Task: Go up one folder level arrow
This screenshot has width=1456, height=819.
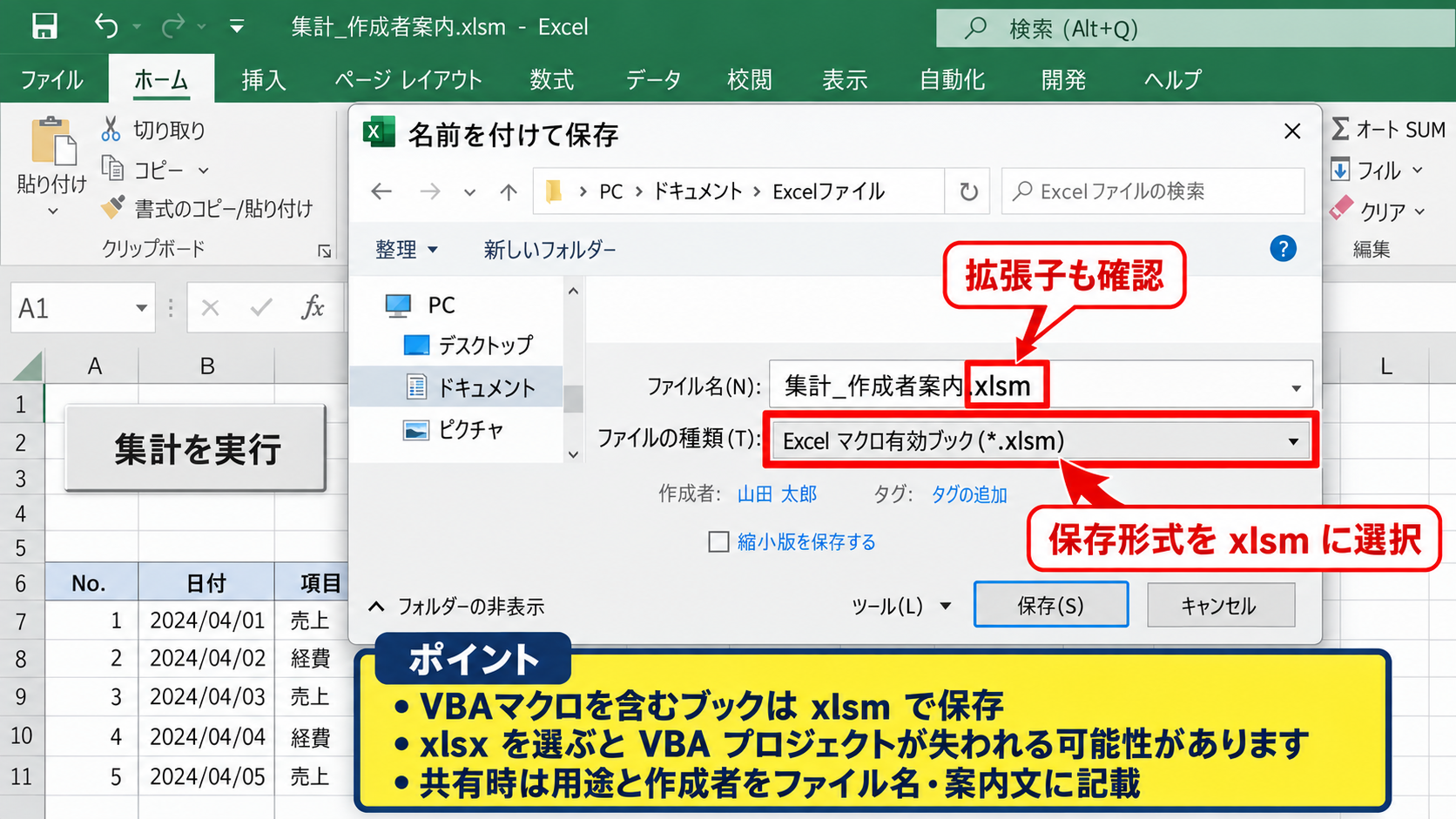Action: (509, 191)
